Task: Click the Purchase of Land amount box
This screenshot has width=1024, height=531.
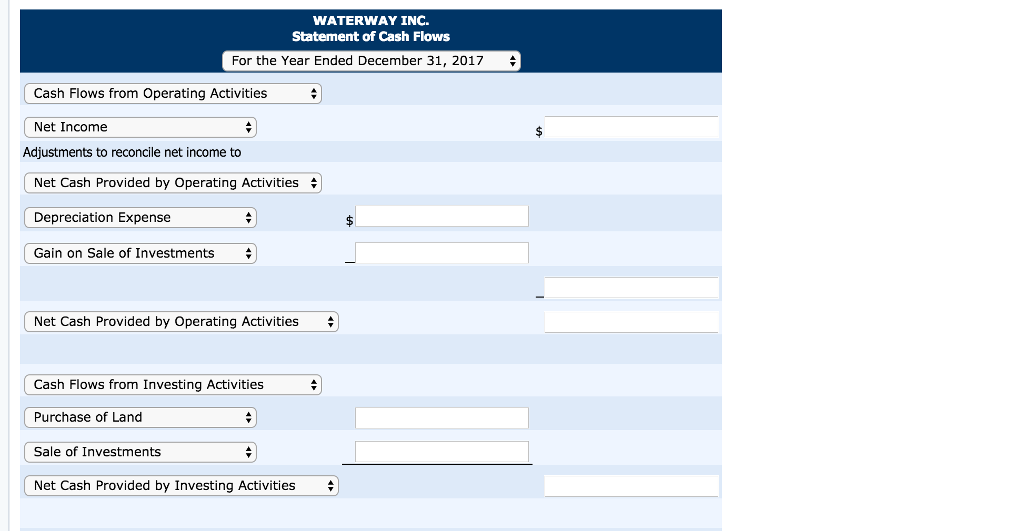Action: 441,417
